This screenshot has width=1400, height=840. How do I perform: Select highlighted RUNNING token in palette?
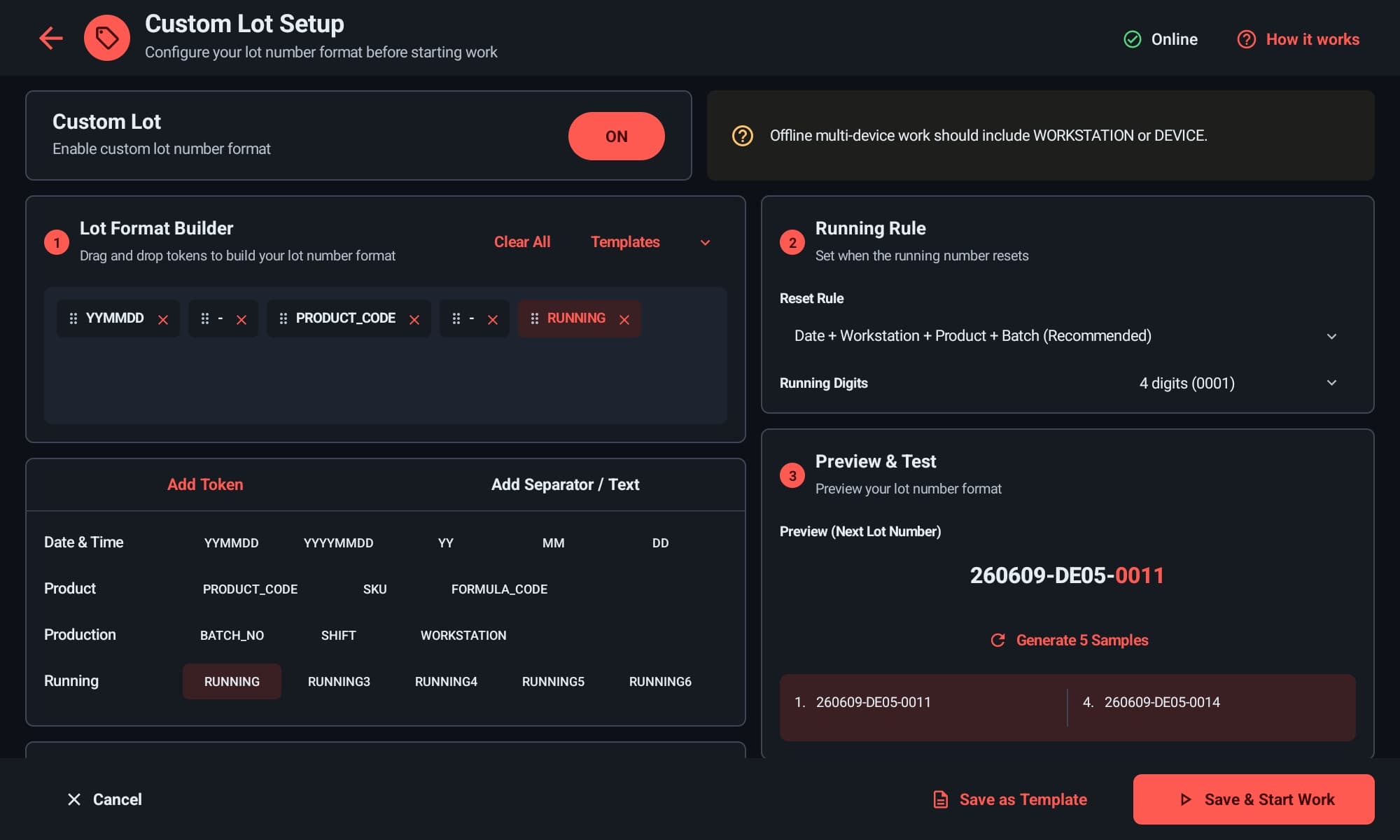(232, 681)
